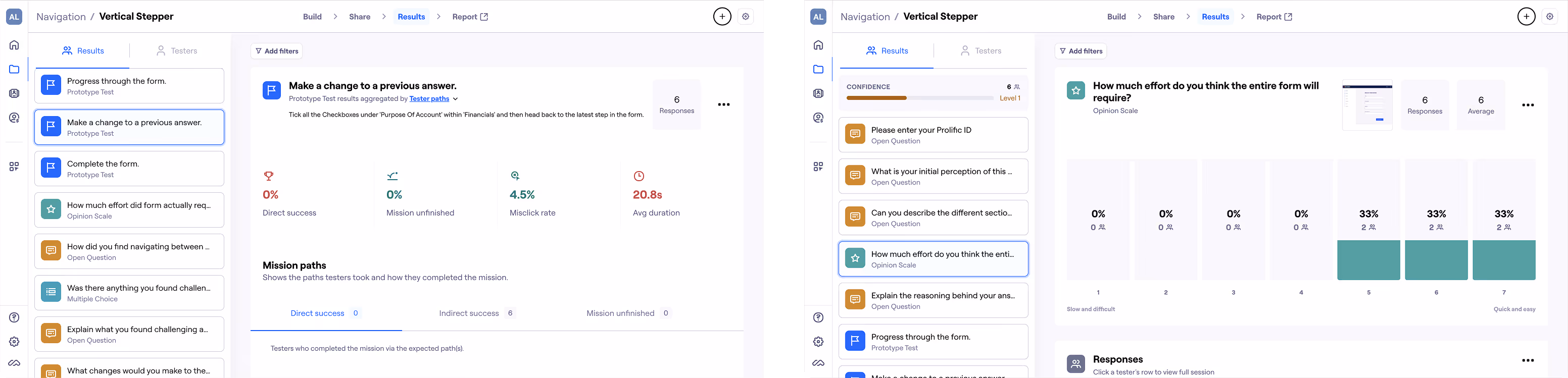Open settings gear at bottom of left window sidebar

click(x=14, y=342)
